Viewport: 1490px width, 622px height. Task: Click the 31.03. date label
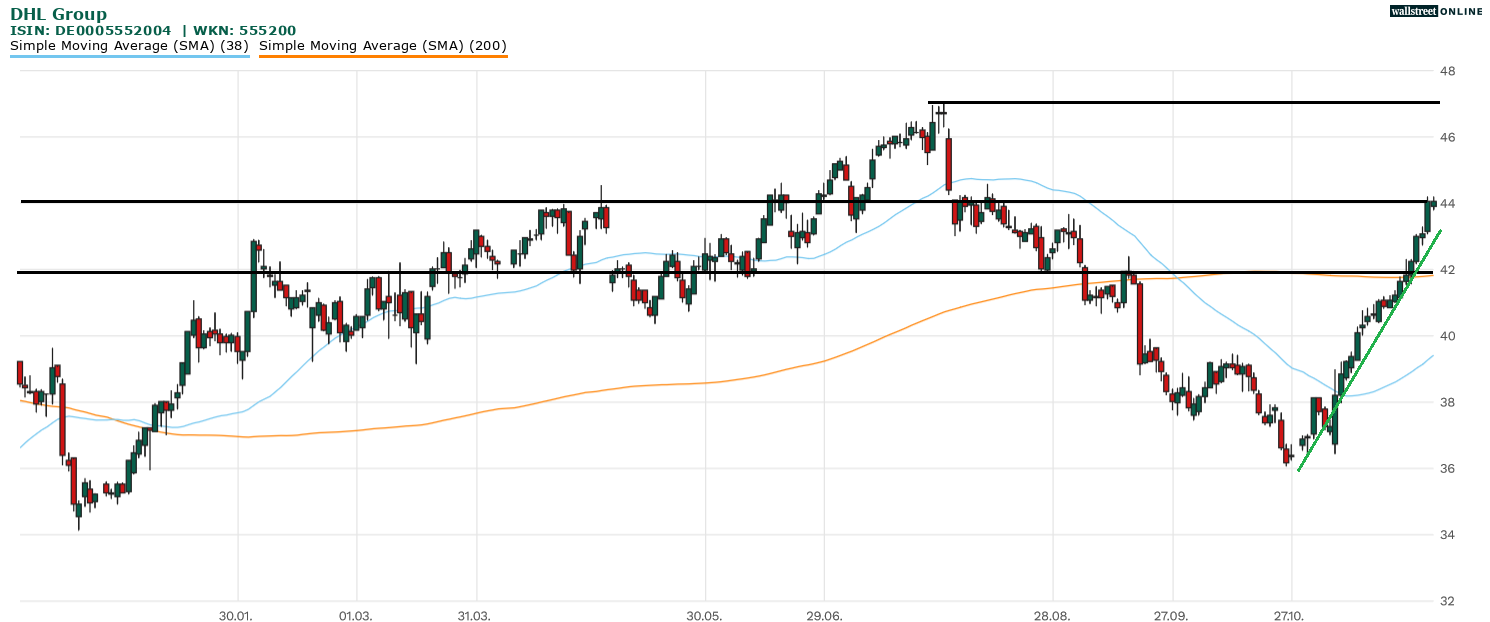475,615
